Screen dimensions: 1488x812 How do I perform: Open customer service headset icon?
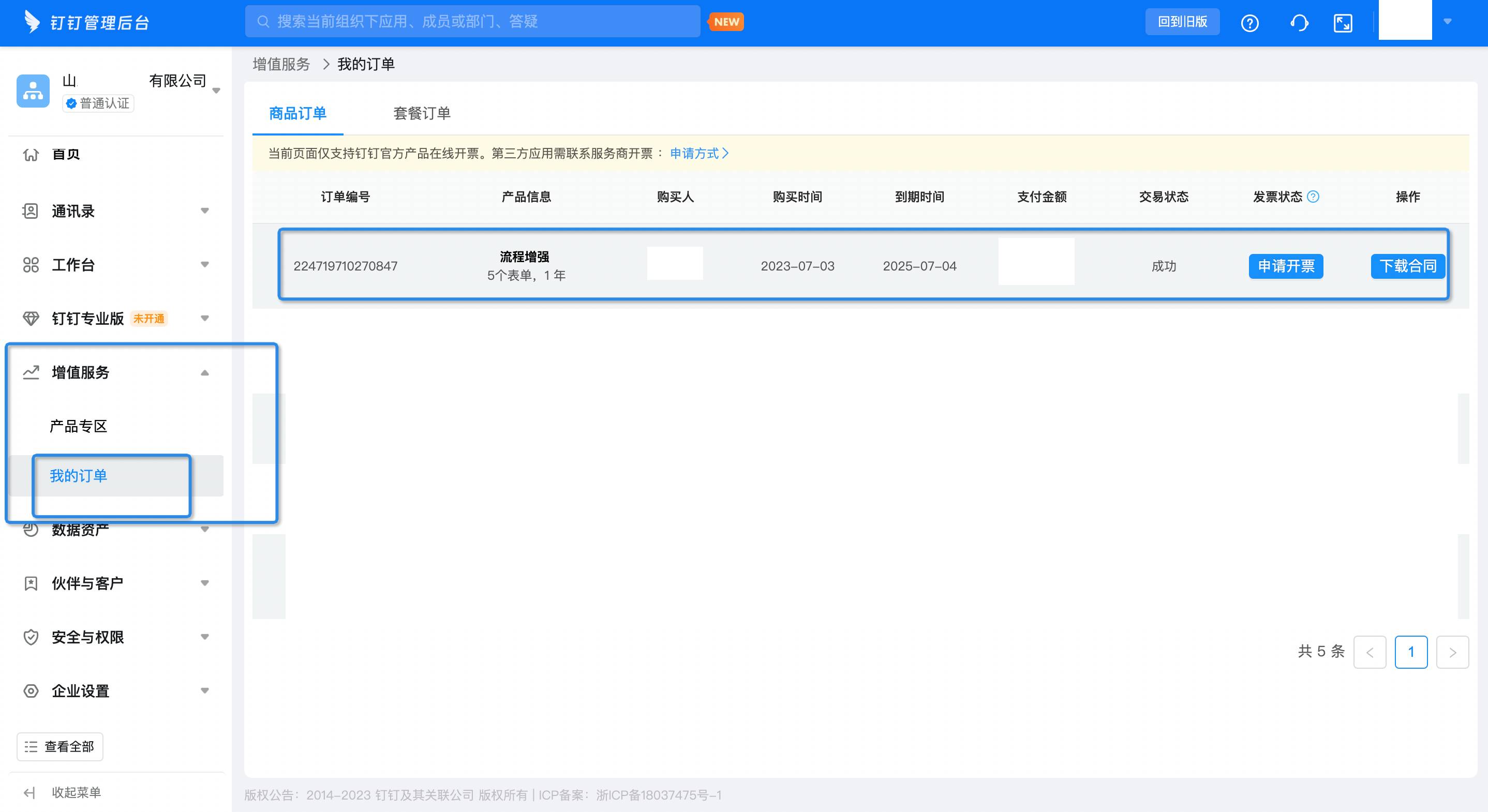pos(1299,23)
